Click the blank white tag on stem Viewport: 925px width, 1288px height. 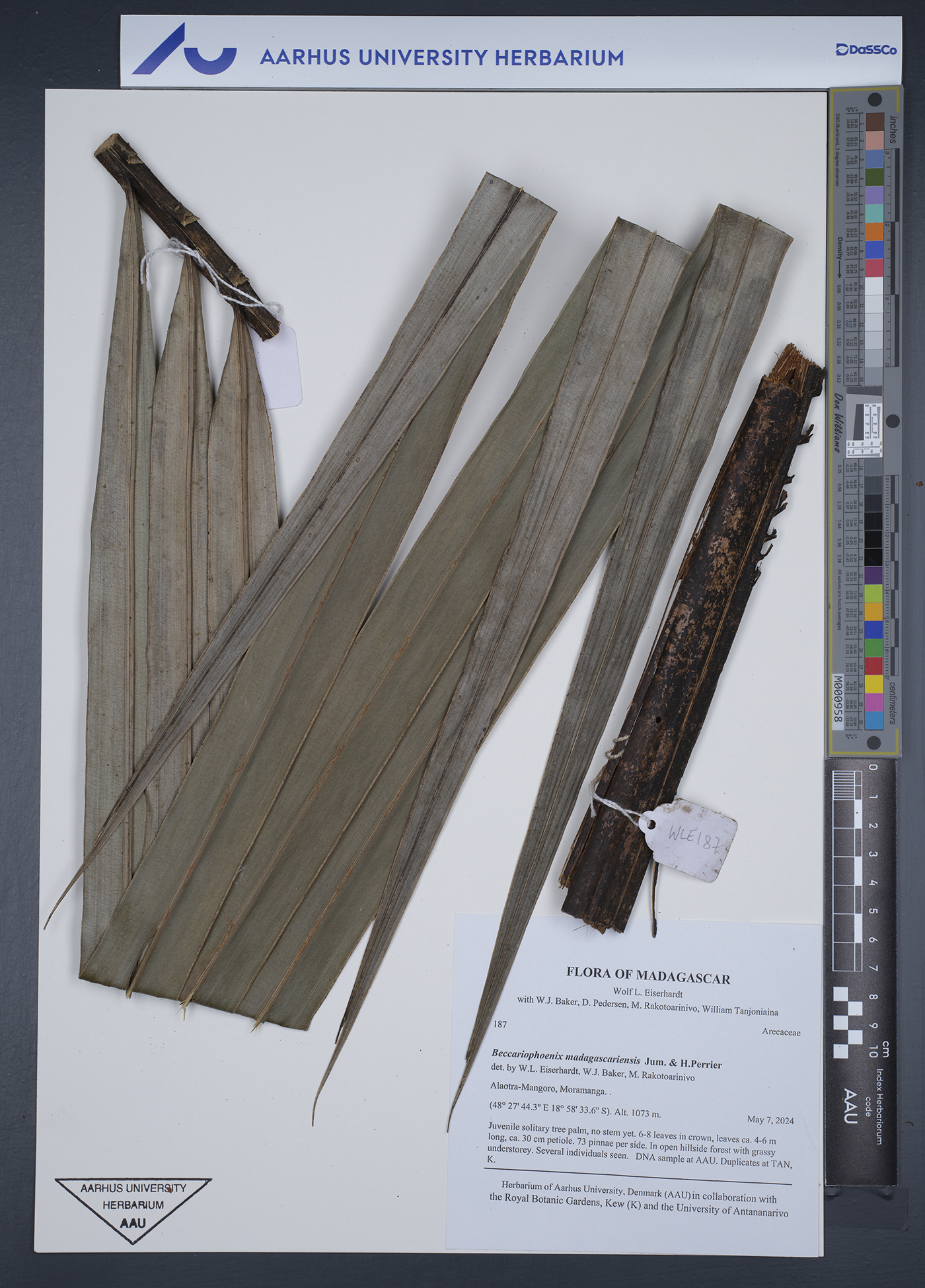[x=280, y=365]
